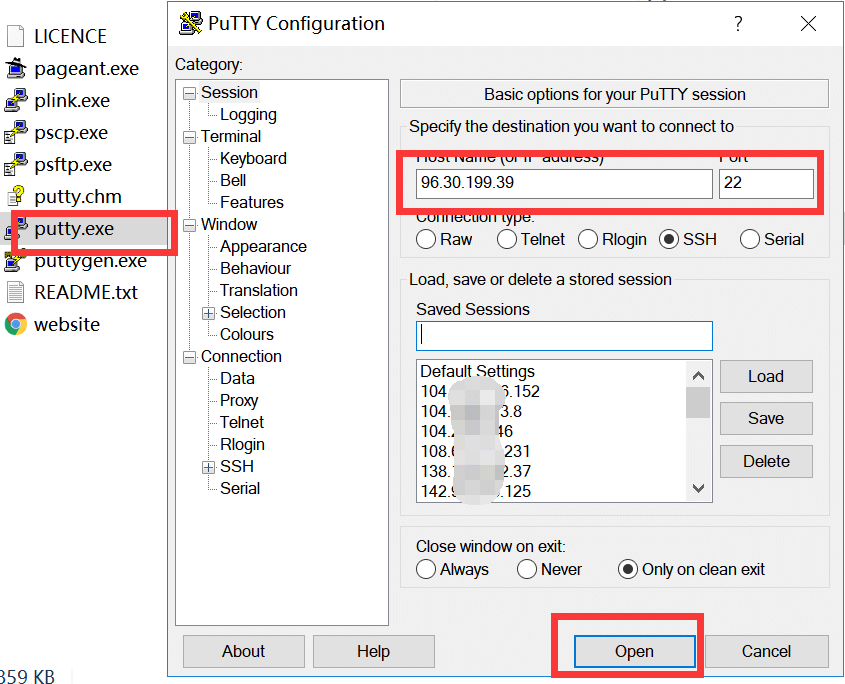Image resolution: width=845 pixels, height=684 pixels.
Task: Click the puttygen.exe icon
Action: pyautogui.click(x=16, y=260)
